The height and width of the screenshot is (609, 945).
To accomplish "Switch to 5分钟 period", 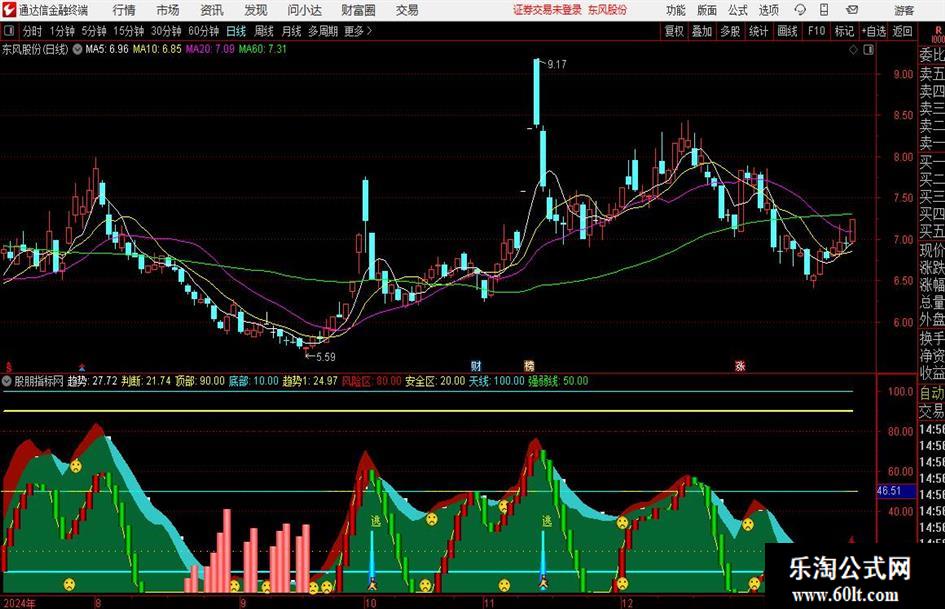I will click(94, 31).
